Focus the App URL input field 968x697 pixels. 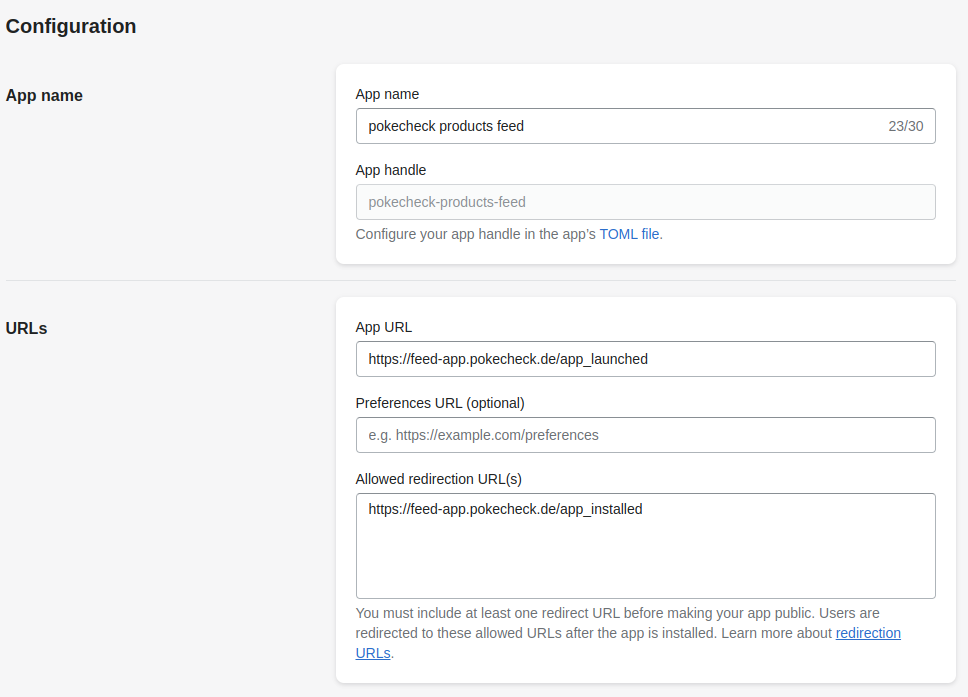pos(645,359)
